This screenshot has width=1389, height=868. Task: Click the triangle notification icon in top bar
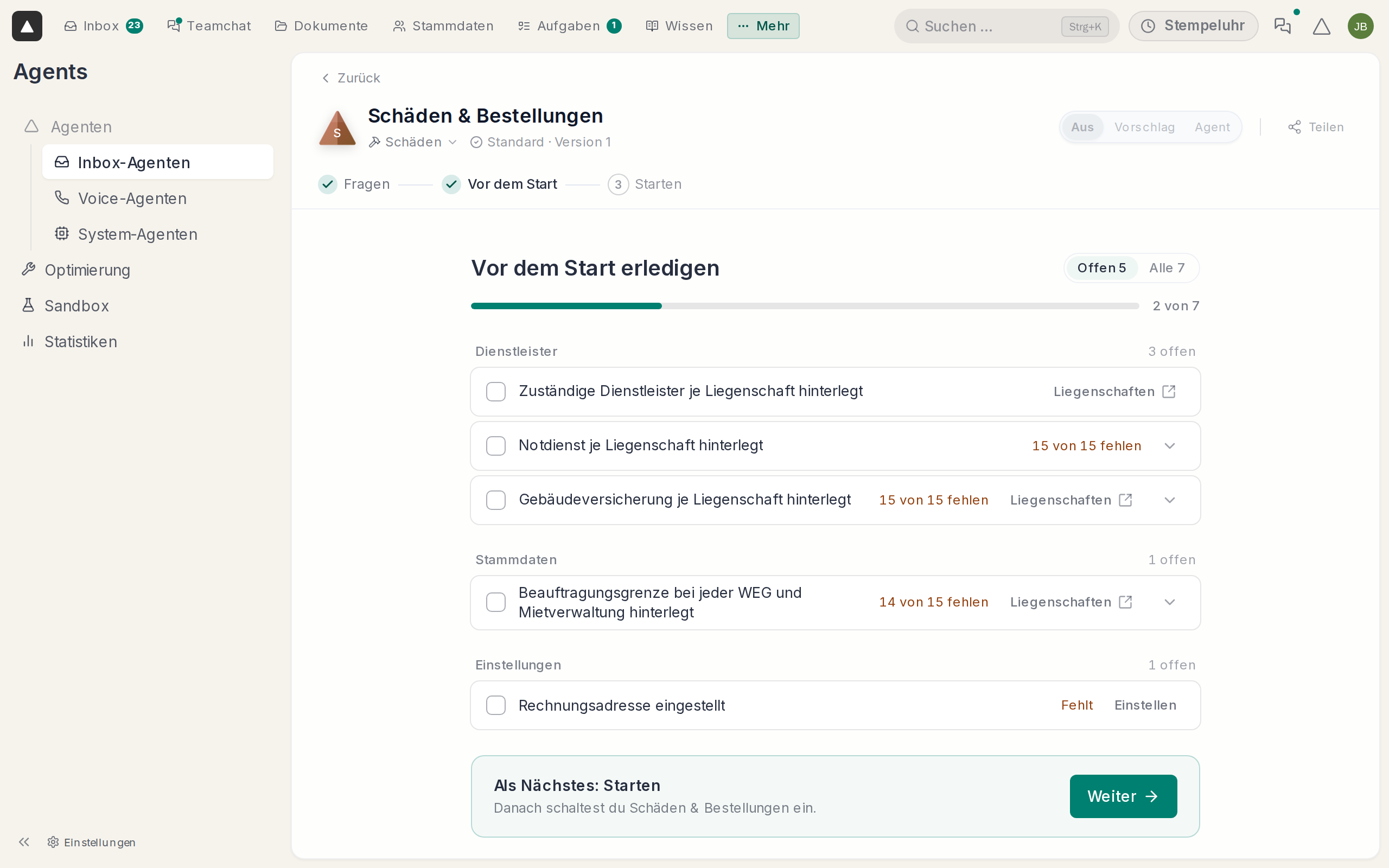[x=1321, y=26]
